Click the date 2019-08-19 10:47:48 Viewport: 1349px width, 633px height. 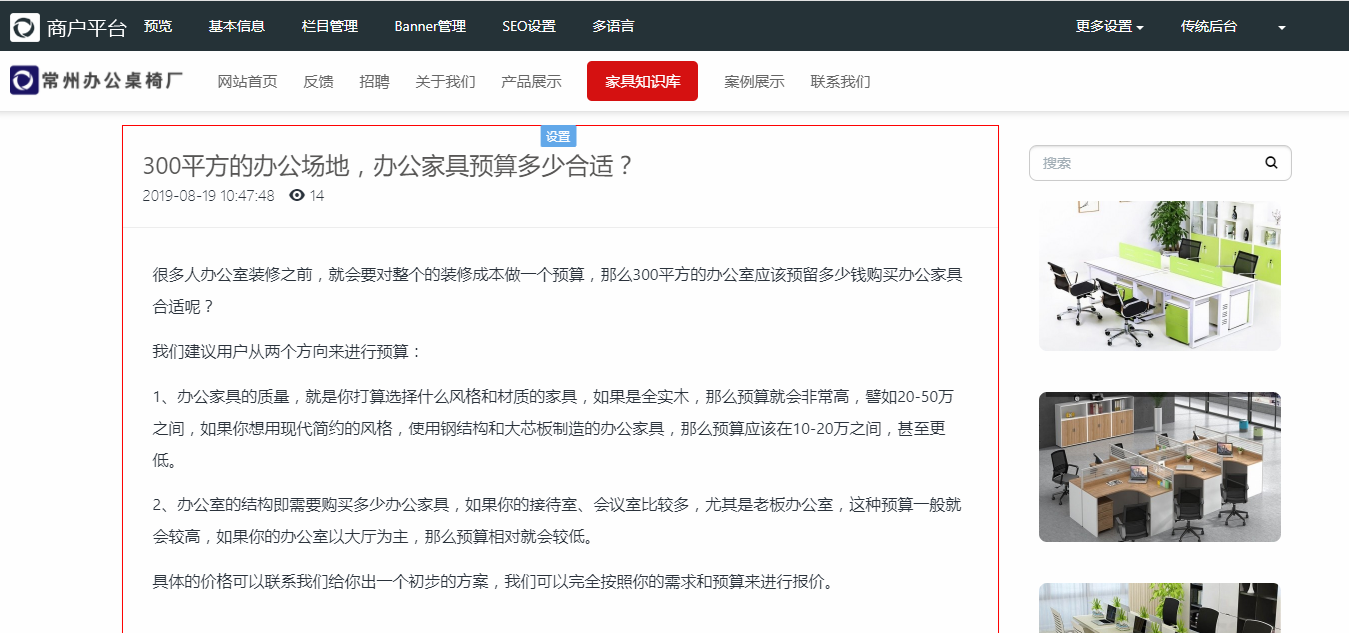point(209,196)
